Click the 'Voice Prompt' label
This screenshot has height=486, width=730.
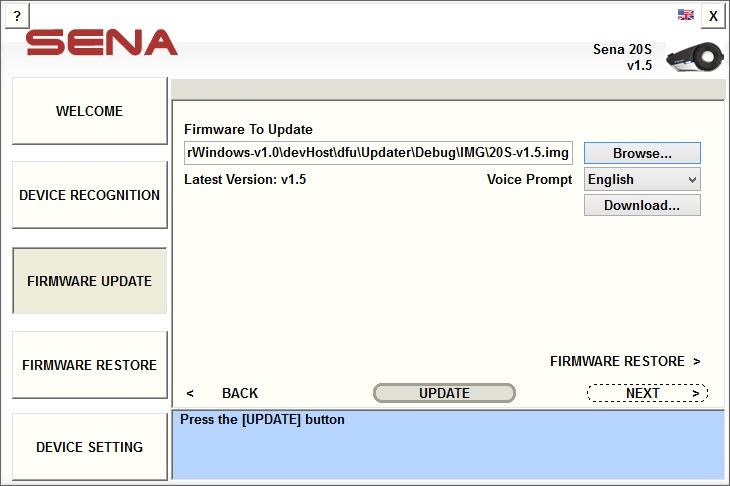pos(529,180)
